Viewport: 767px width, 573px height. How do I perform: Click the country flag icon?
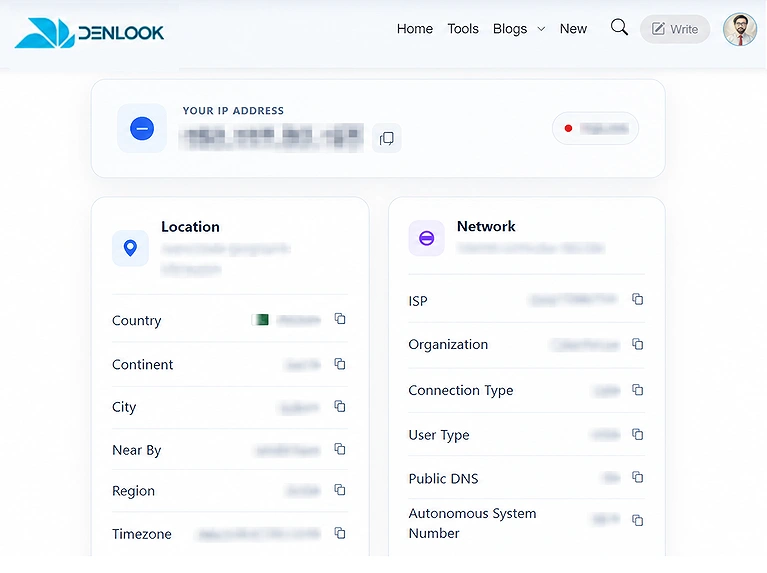[x=260, y=320]
